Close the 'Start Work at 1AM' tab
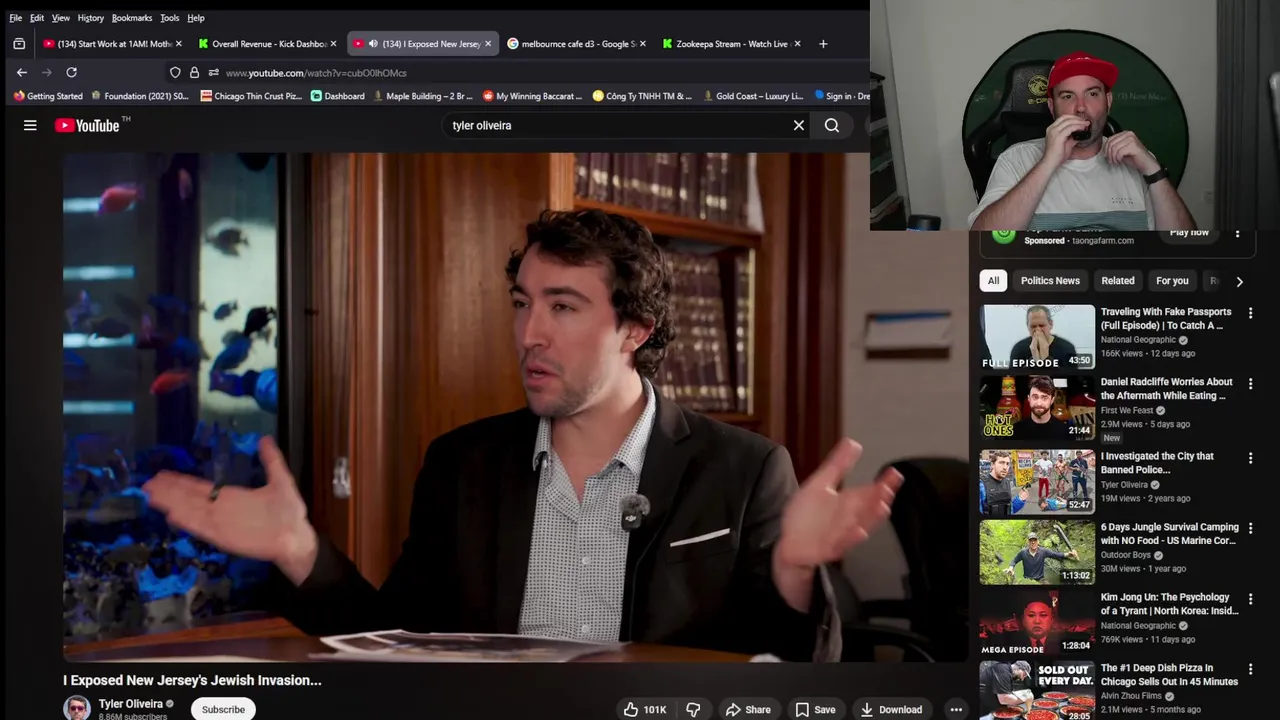This screenshot has width=1280, height=720. [x=179, y=44]
